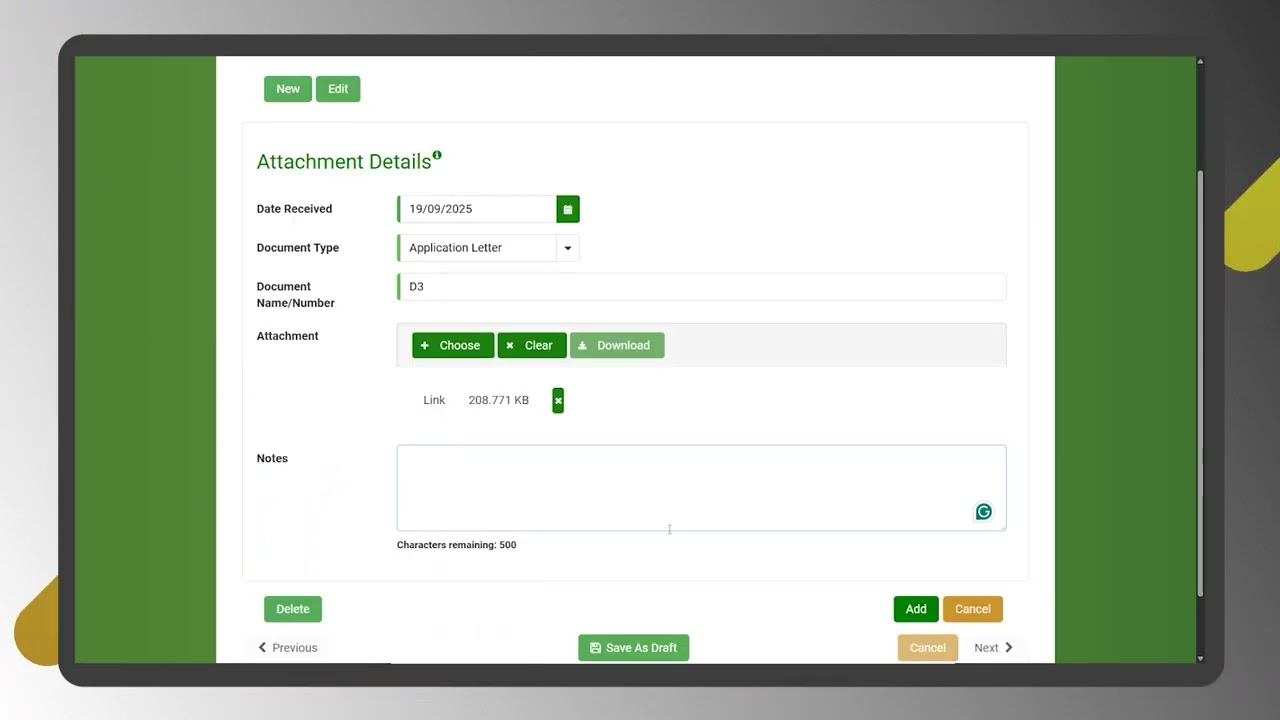Click the Edit button
The height and width of the screenshot is (720, 1280).
tap(338, 89)
